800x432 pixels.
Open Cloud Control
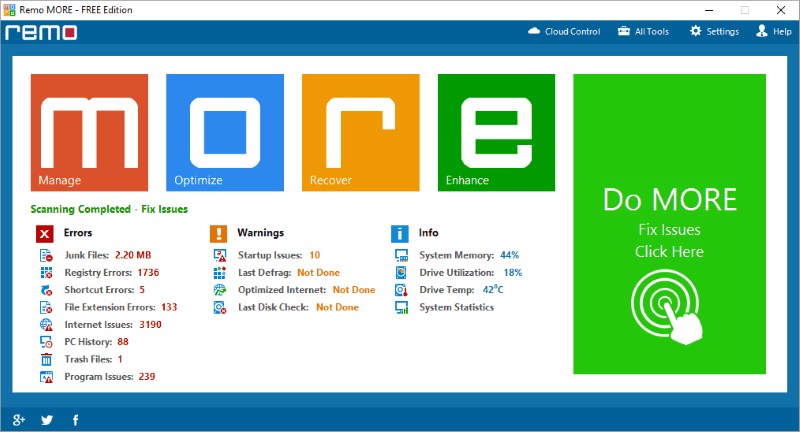tap(564, 32)
